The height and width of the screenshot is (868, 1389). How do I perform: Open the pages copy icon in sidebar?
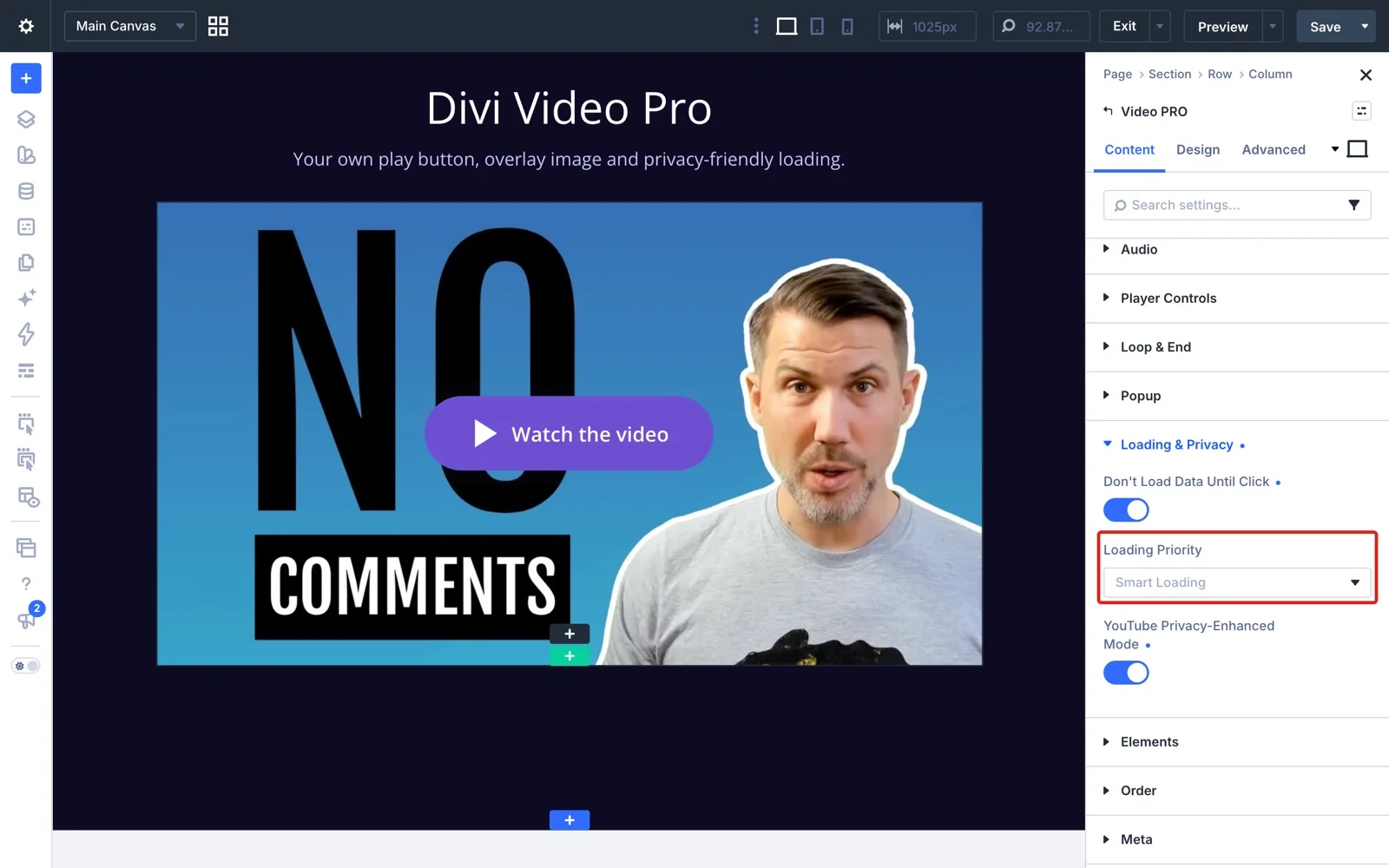tap(26, 262)
